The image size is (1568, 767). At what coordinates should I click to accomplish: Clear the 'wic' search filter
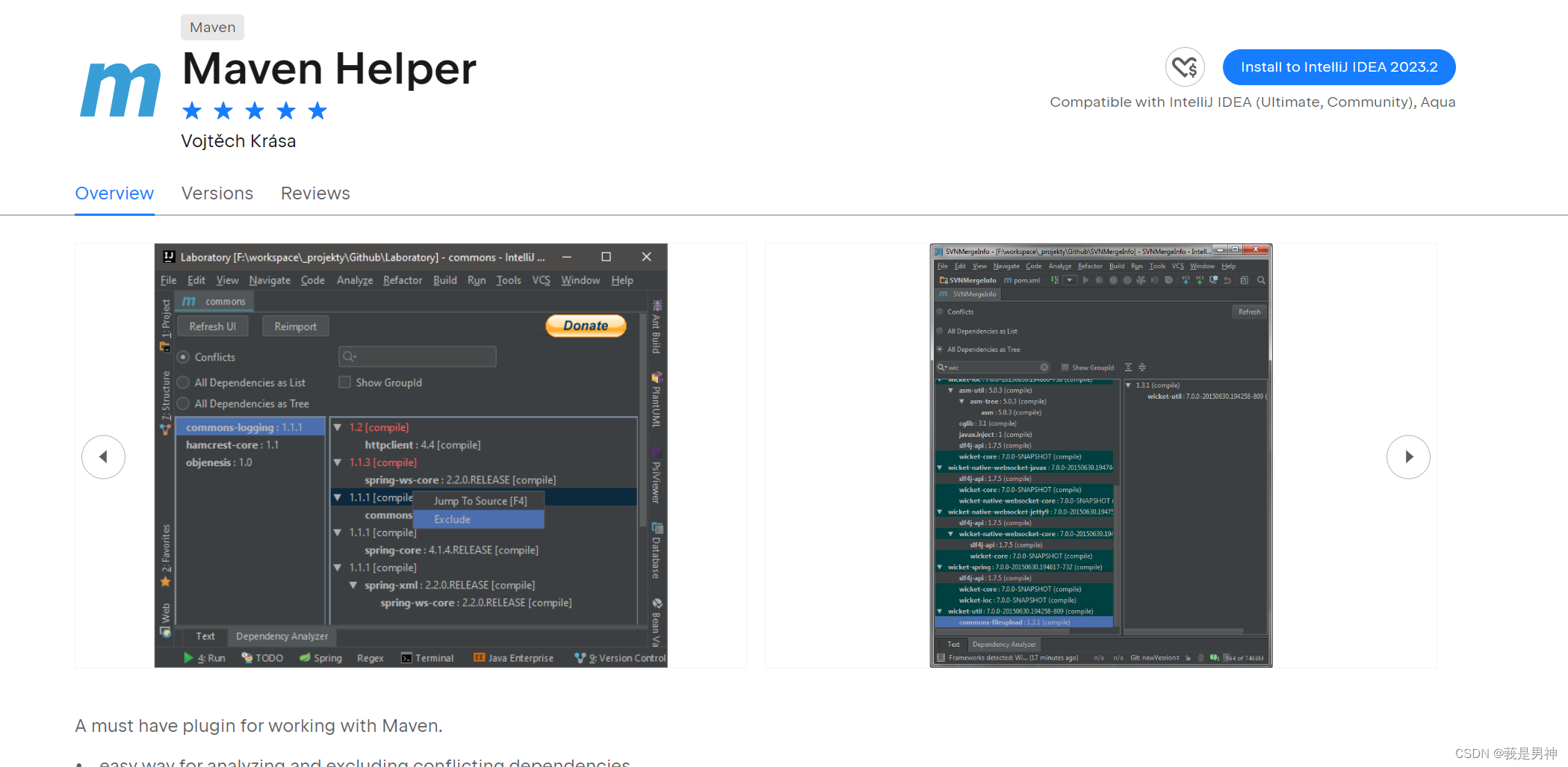tap(1044, 367)
